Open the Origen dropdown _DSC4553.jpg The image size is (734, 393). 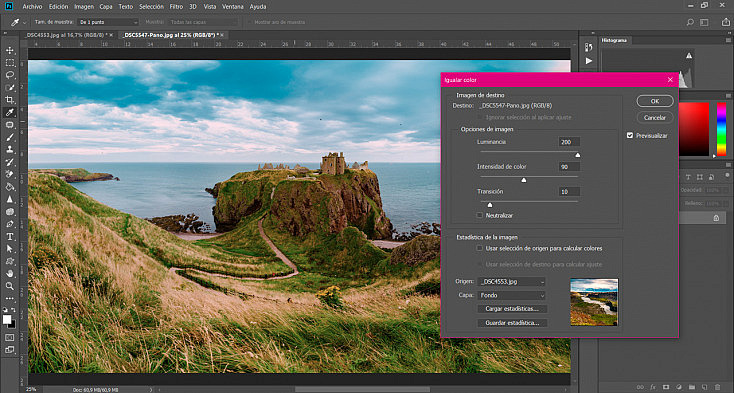(x=511, y=282)
